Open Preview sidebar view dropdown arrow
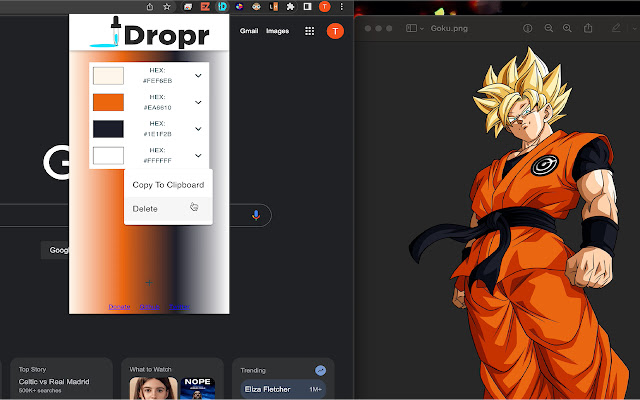 click(x=422, y=29)
